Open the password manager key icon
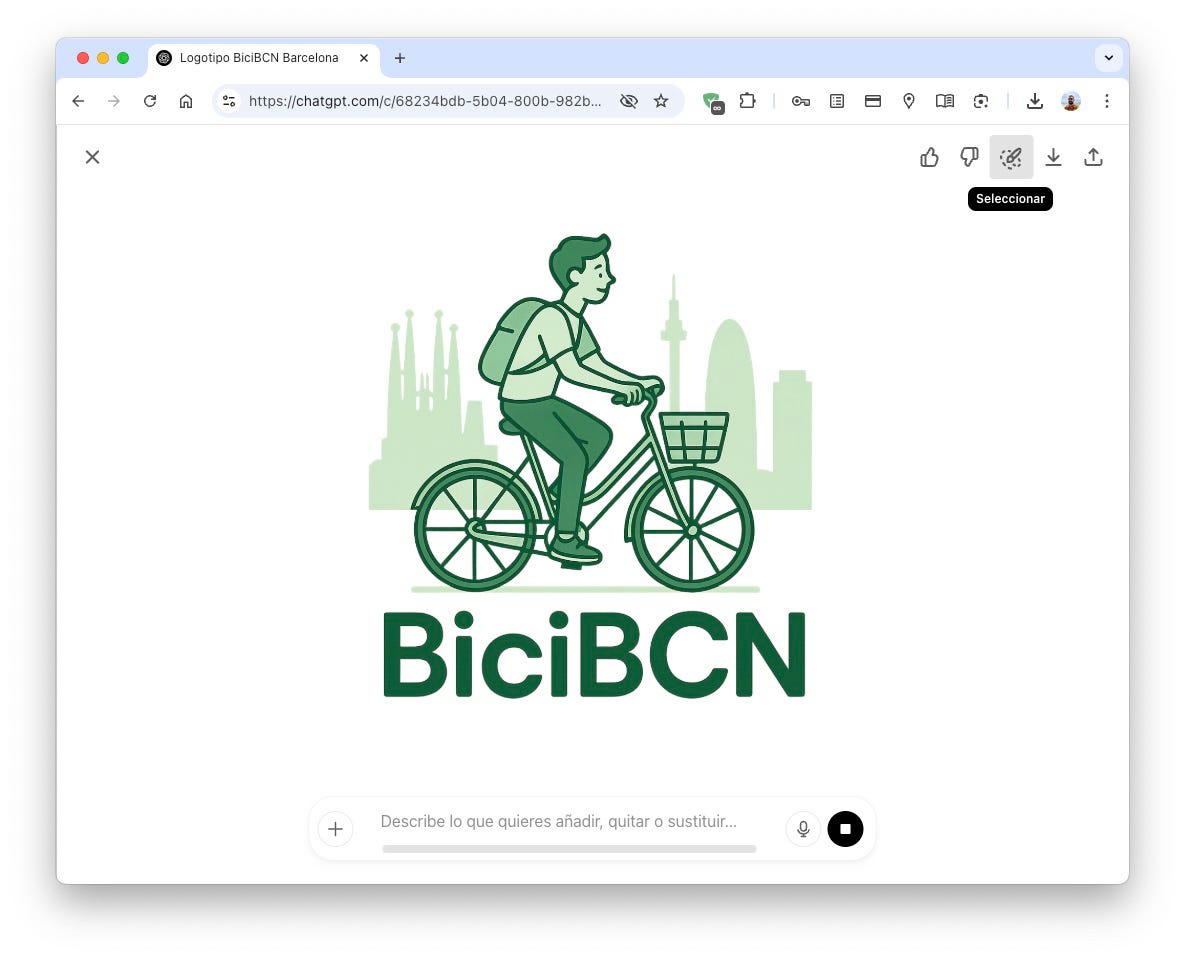The height and width of the screenshot is (958, 1185). (800, 101)
